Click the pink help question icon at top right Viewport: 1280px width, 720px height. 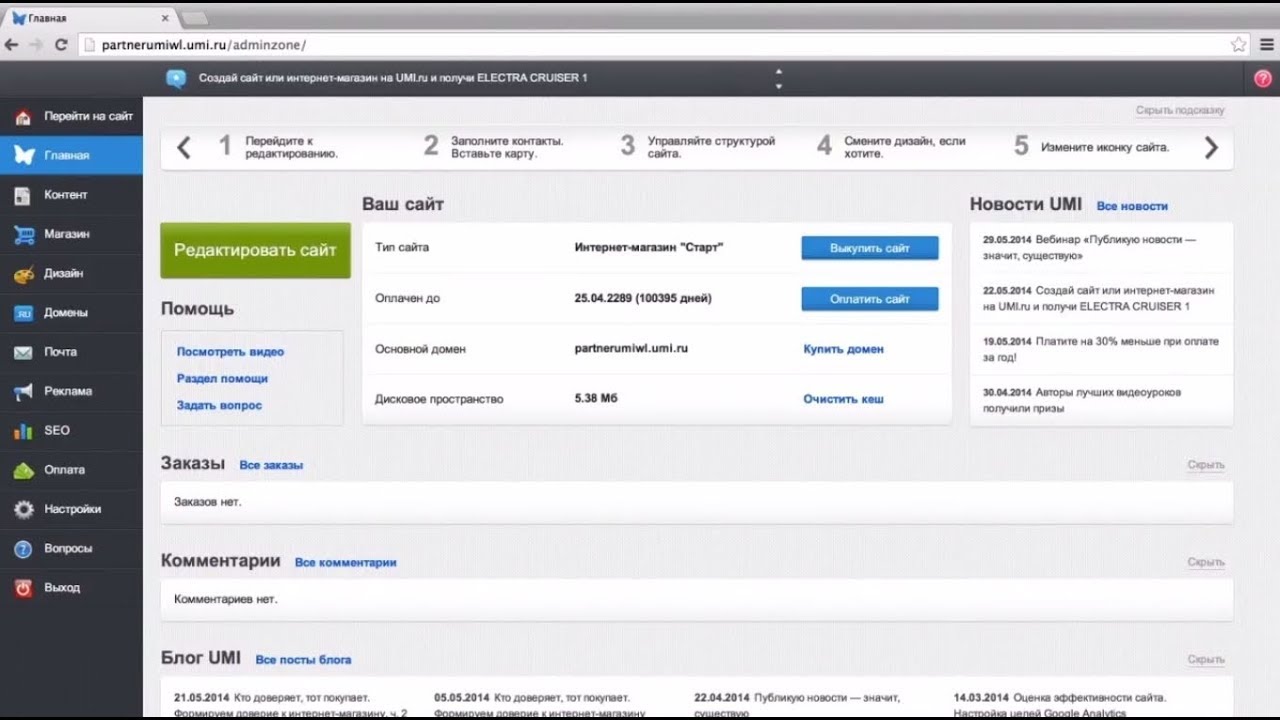pyautogui.click(x=1262, y=78)
